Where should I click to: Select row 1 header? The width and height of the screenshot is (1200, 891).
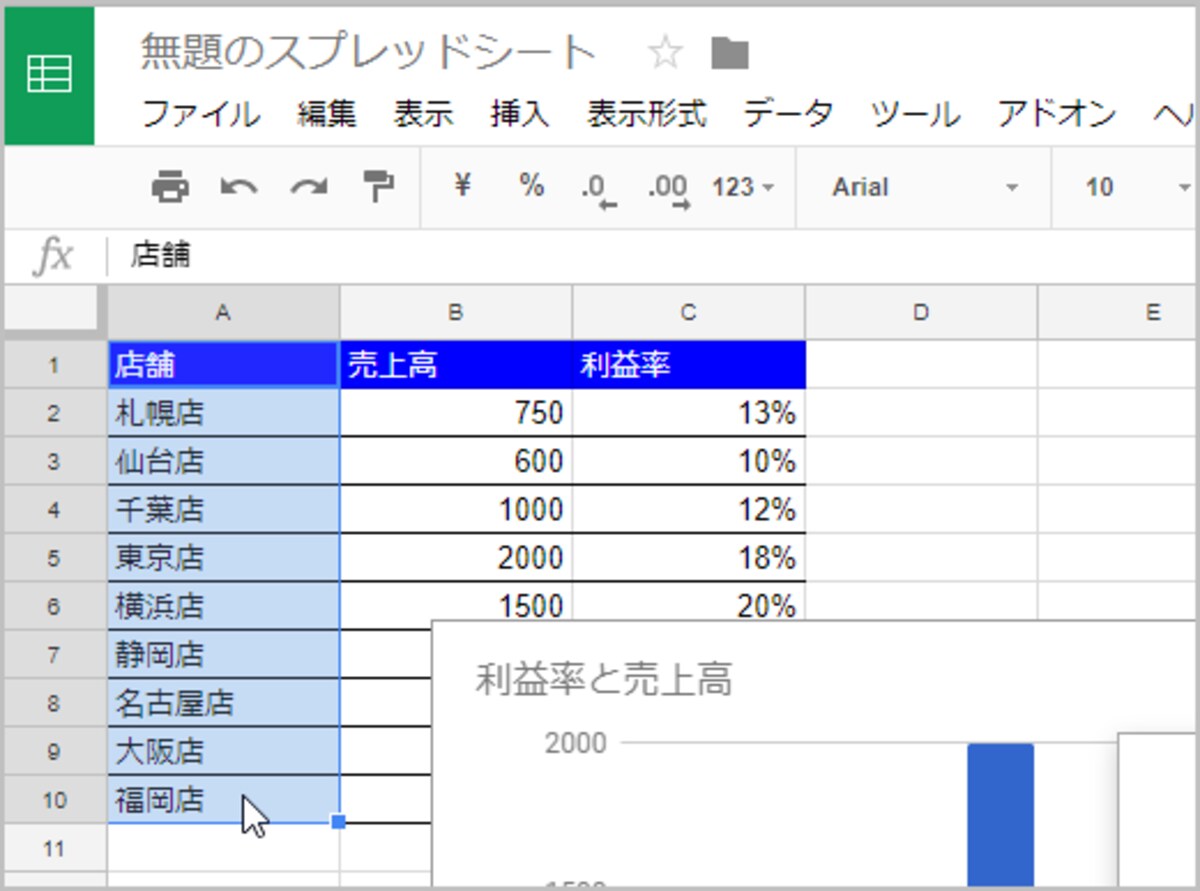(53, 365)
